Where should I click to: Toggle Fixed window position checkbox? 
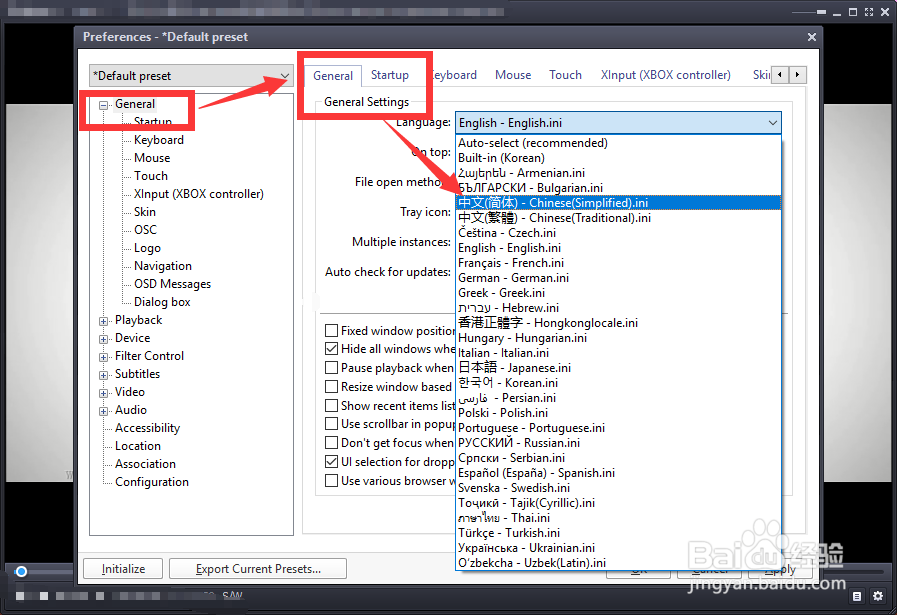[331, 331]
